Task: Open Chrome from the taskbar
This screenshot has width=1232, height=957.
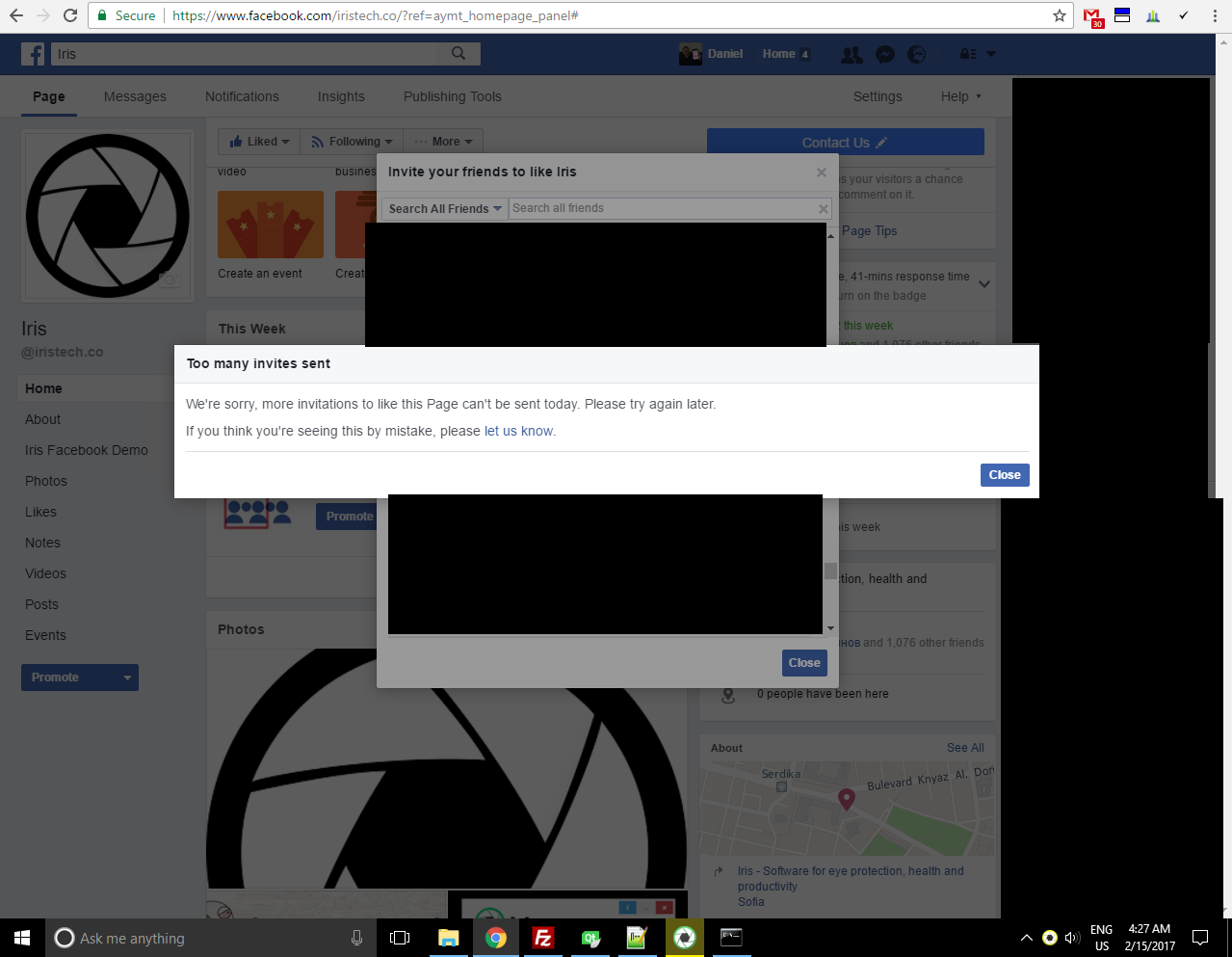Action: click(496, 938)
